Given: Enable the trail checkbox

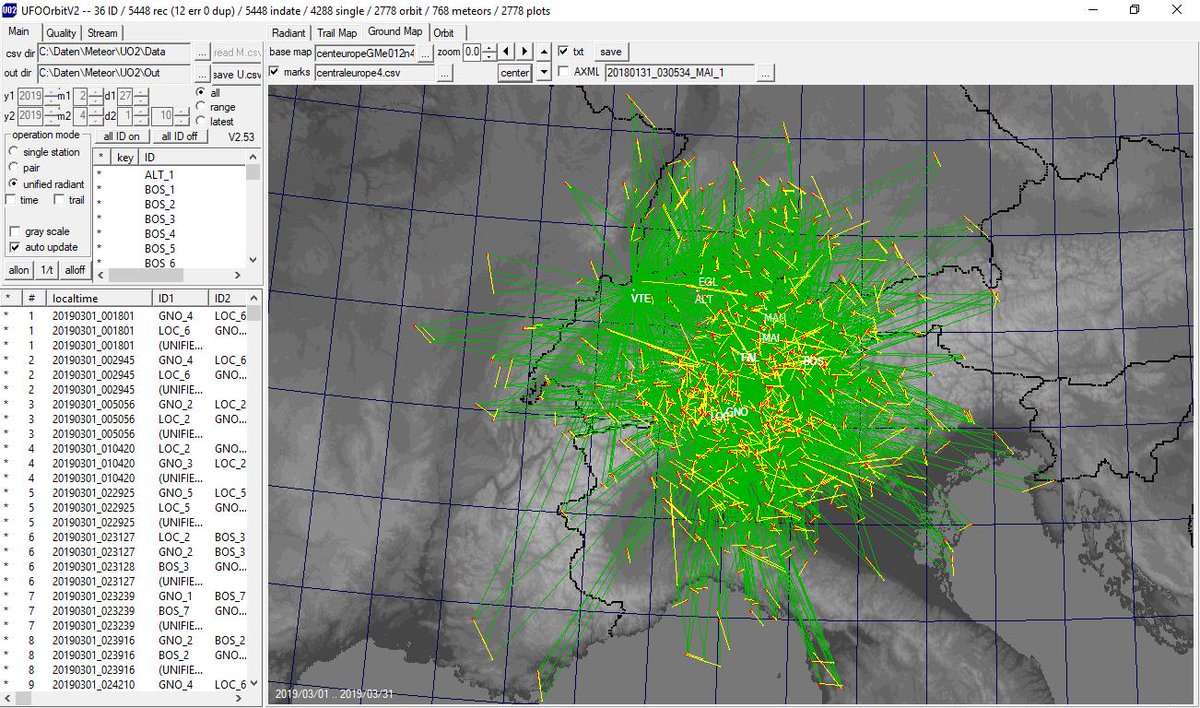Looking at the screenshot, I should coord(59,200).
